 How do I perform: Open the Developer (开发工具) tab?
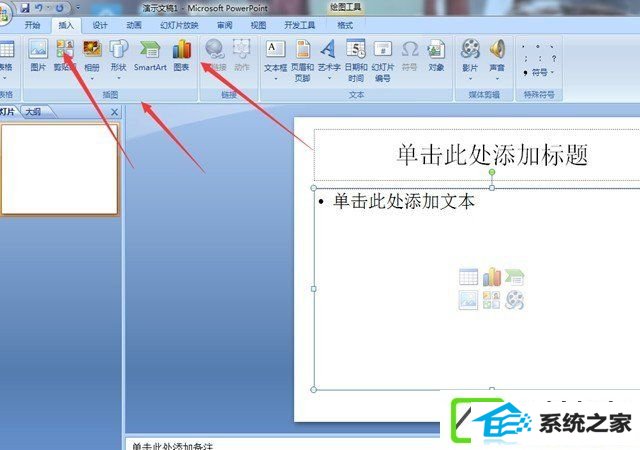(x=299, y=25)
